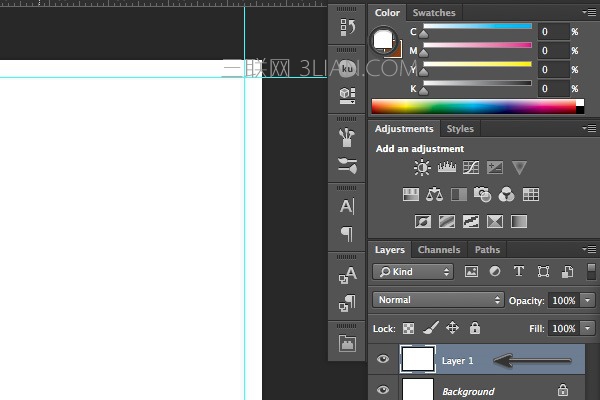Open the Character Styles panel icon

[x=347, y=275]
